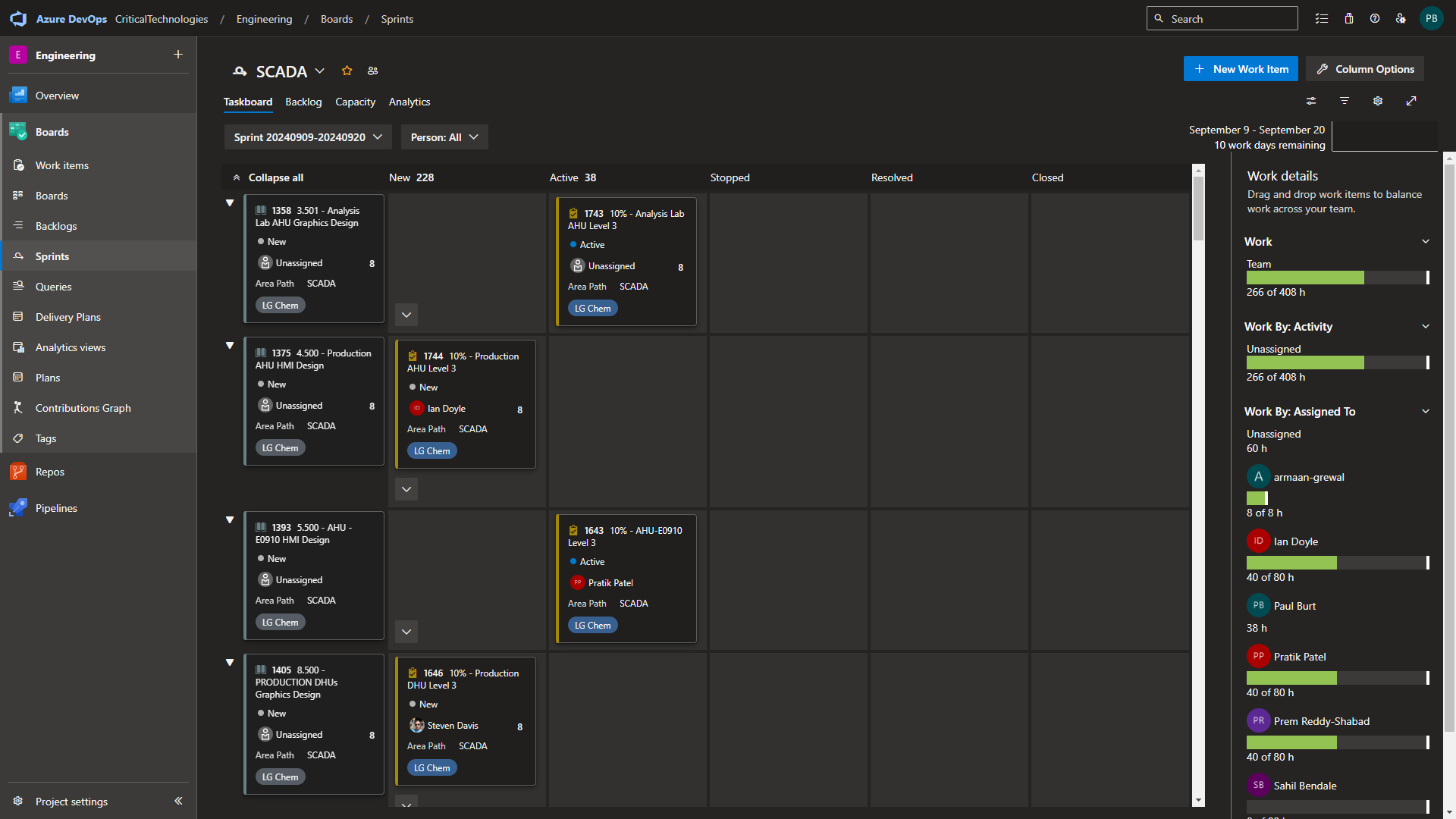Switch to the Capacity tab
Image resolution: width=1456 pixels, height=819 pixels.
[355, 102]
